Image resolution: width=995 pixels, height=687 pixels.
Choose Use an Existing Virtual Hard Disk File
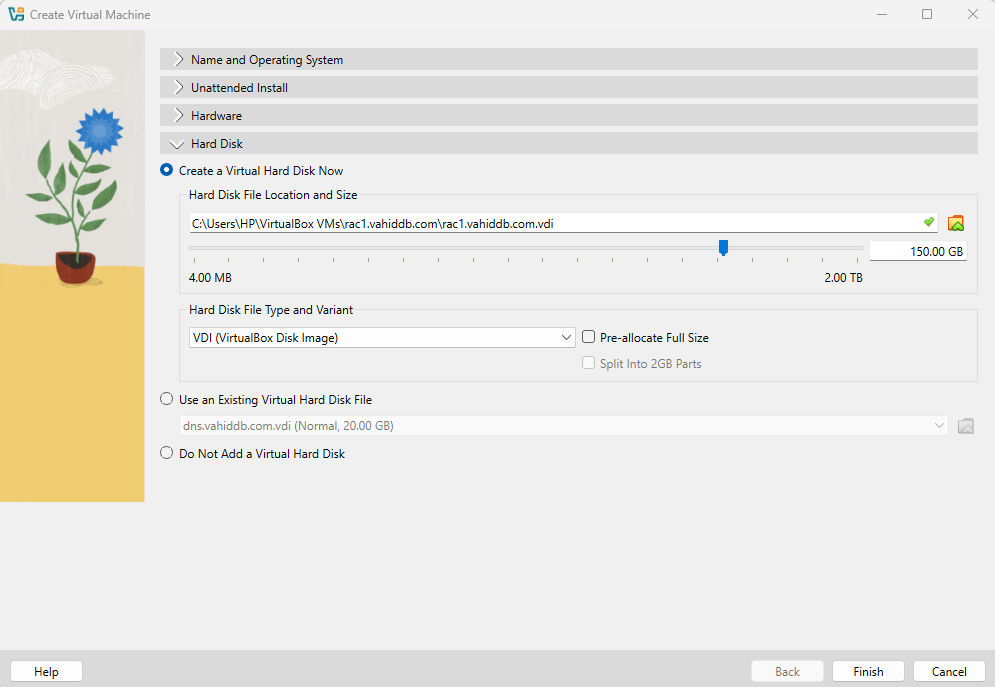pos(167,400)
